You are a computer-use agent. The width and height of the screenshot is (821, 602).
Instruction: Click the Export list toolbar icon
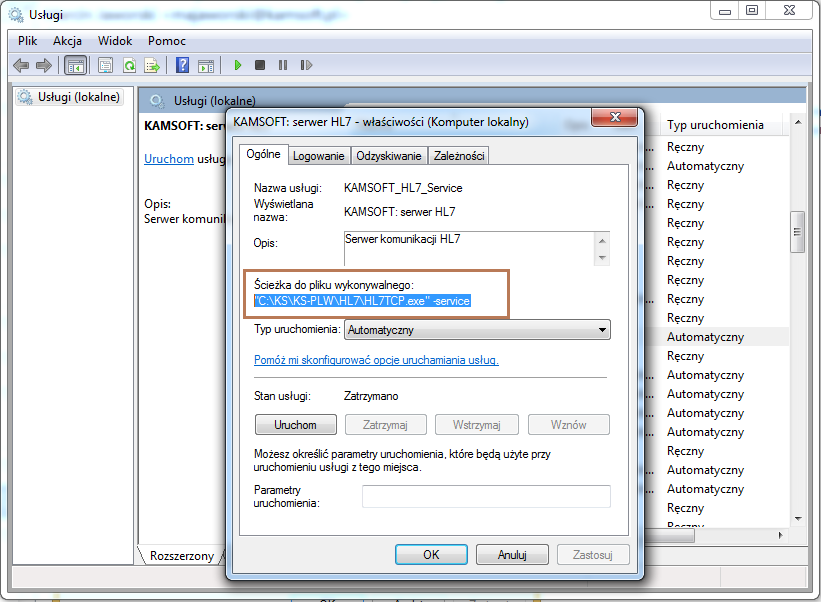[x=152, y=65]
